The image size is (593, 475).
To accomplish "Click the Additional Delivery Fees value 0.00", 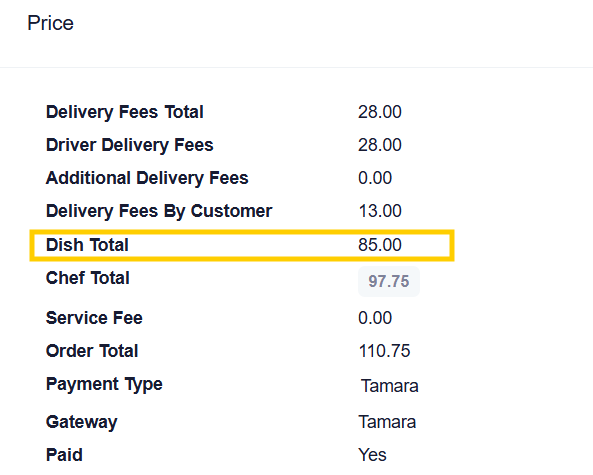I will point(375,178).
